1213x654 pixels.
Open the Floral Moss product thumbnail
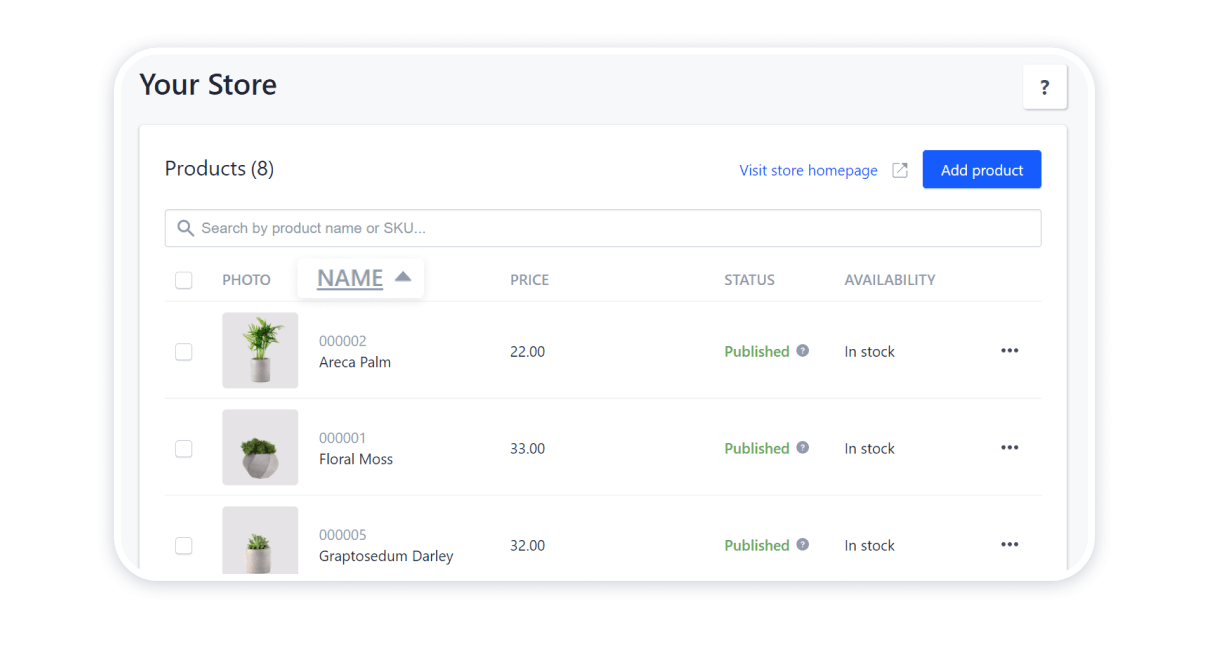tap(260, 447)
